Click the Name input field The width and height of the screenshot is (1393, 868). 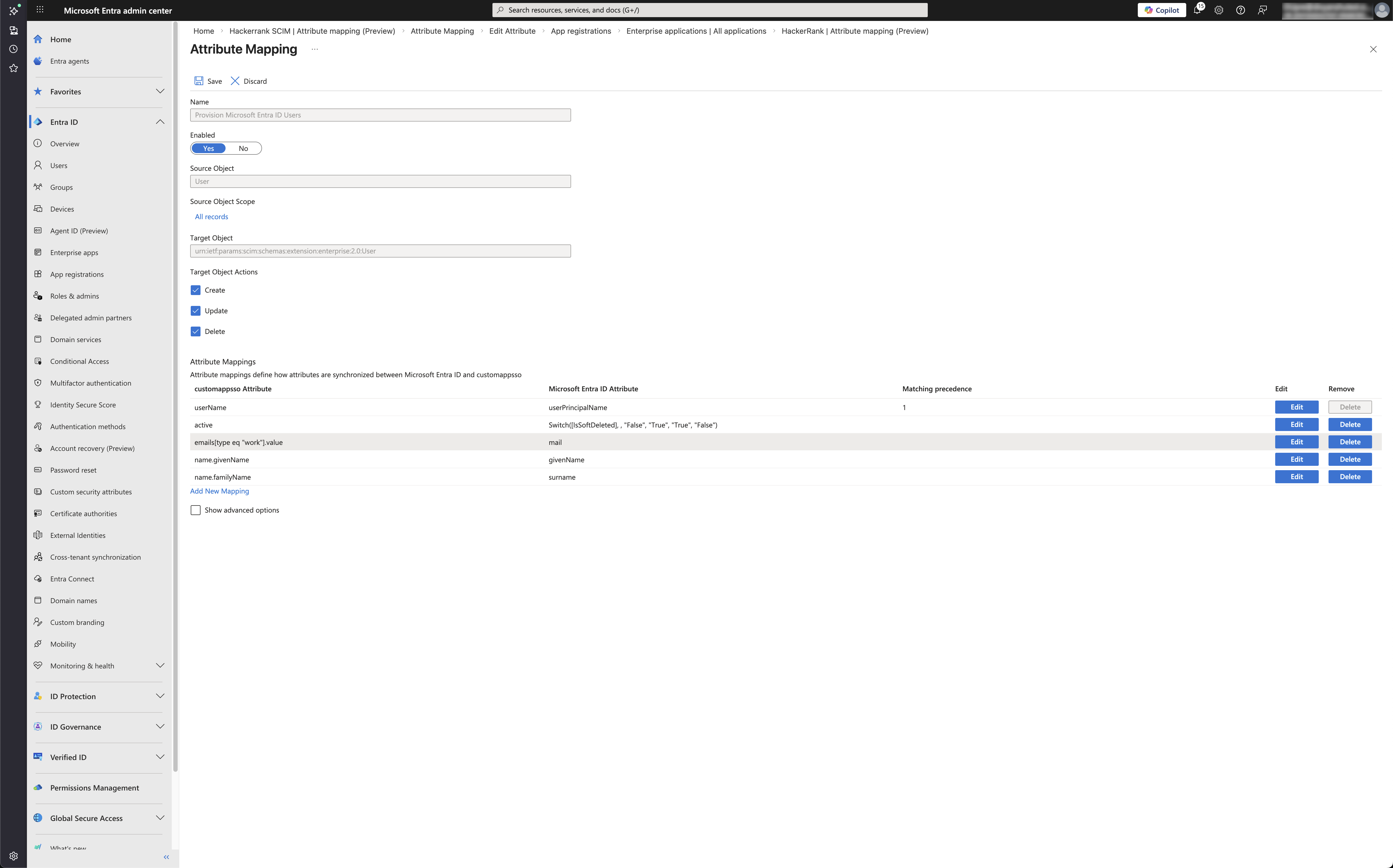pos(380,115)
